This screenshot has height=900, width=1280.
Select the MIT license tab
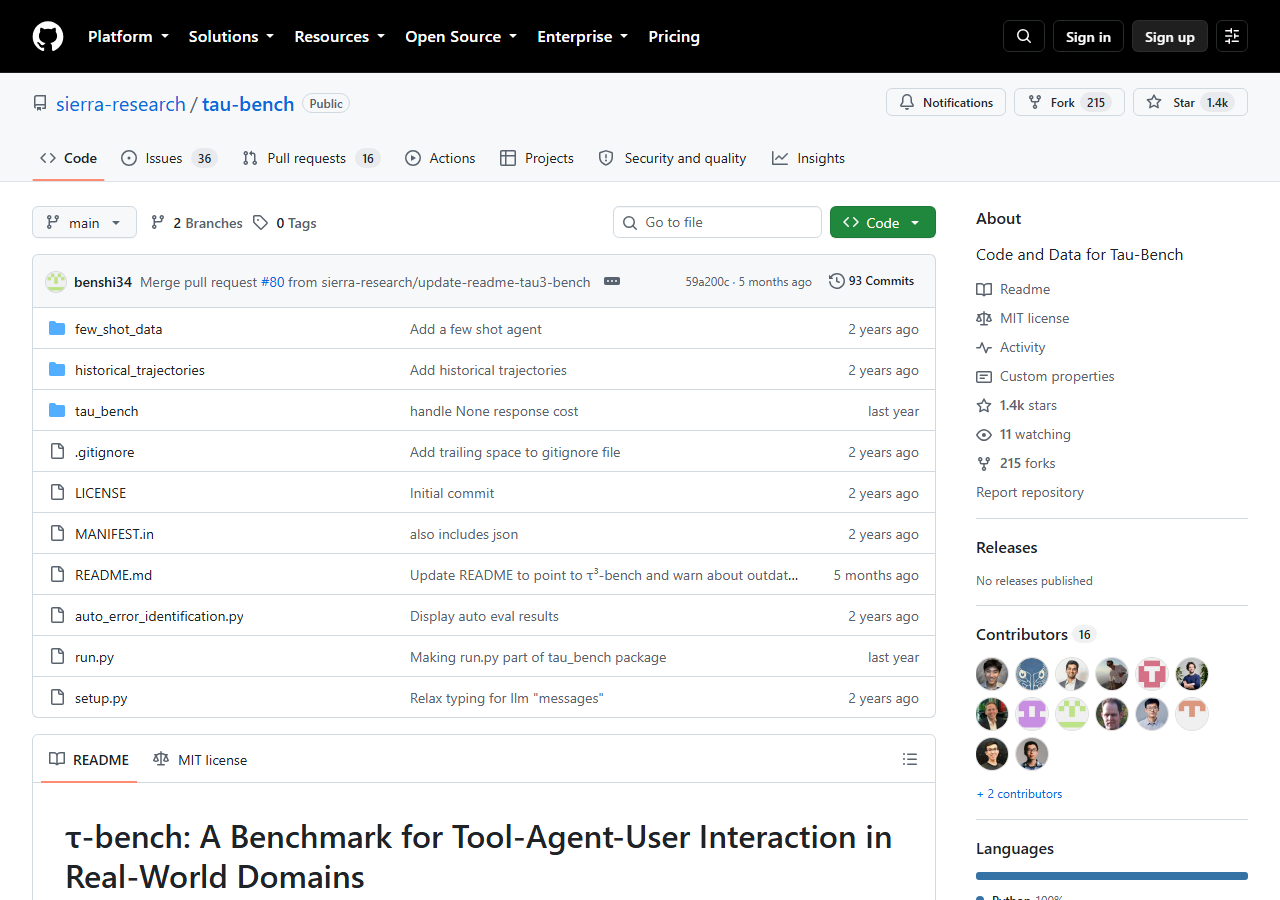click(x=200, y=760)
